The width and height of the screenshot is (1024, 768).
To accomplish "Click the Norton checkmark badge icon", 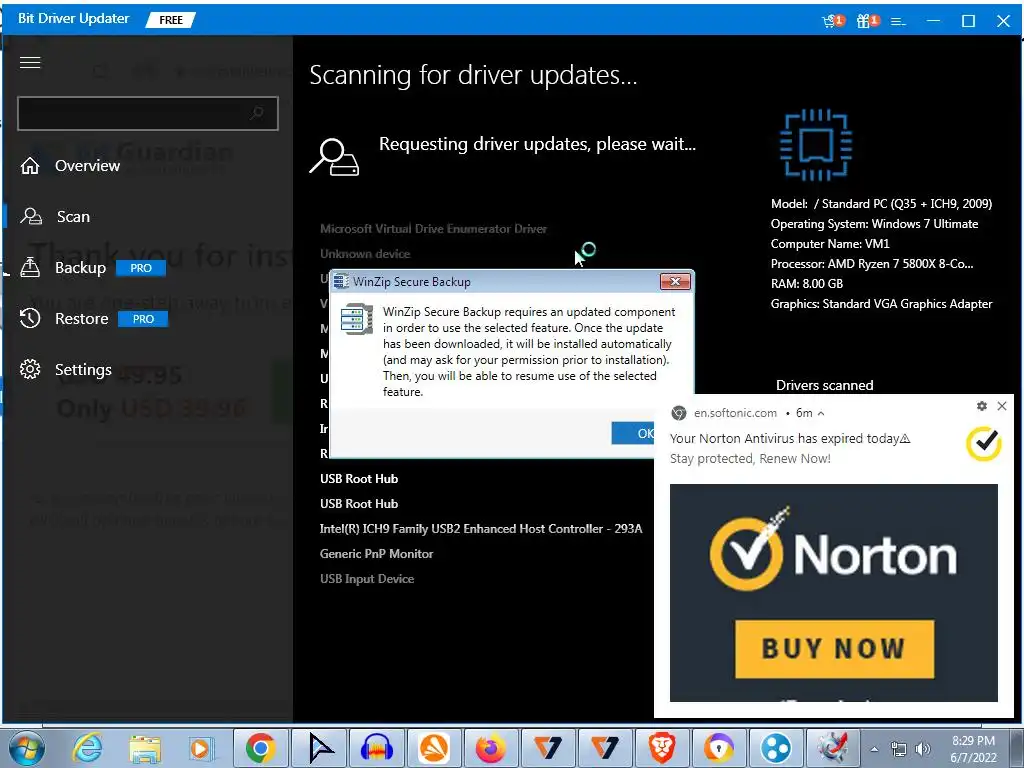I will [984, 444].
